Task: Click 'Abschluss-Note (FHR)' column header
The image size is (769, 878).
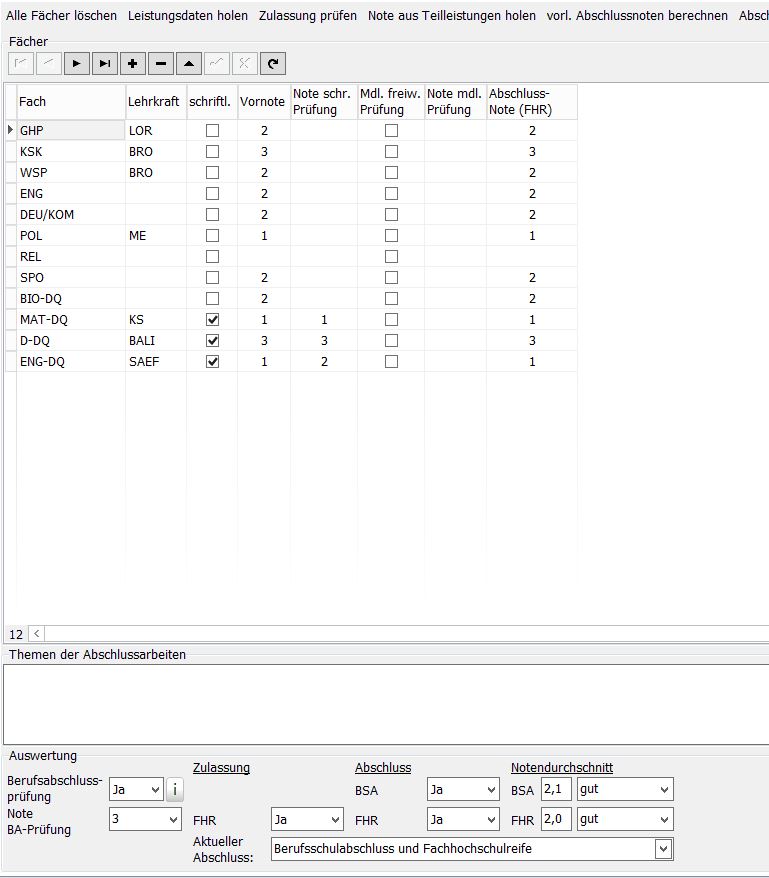Action: click(532, 102)
